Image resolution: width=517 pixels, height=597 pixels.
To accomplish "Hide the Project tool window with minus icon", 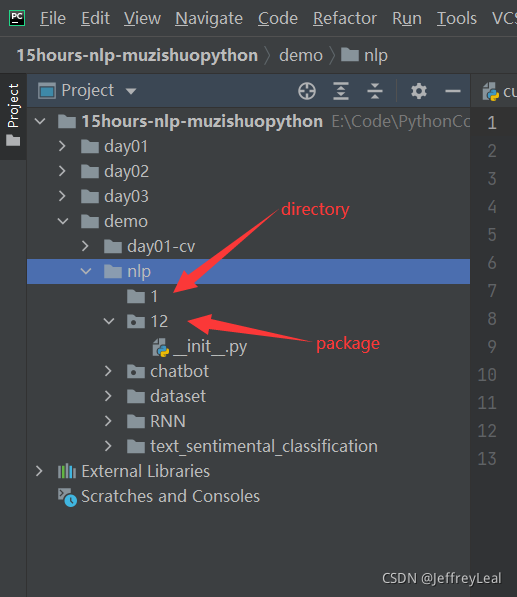I will point(453,91).
